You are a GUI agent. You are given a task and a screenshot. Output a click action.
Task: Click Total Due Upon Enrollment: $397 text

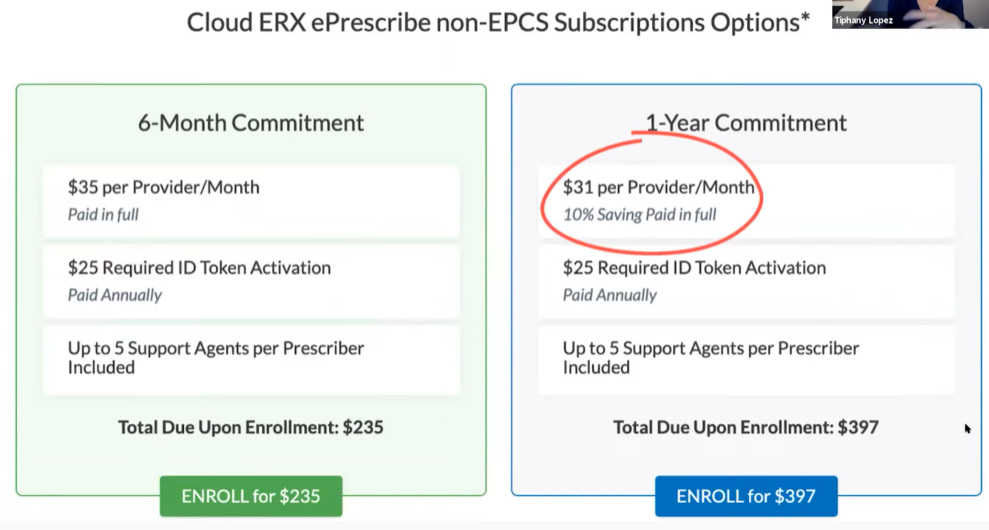pos(746,427)
